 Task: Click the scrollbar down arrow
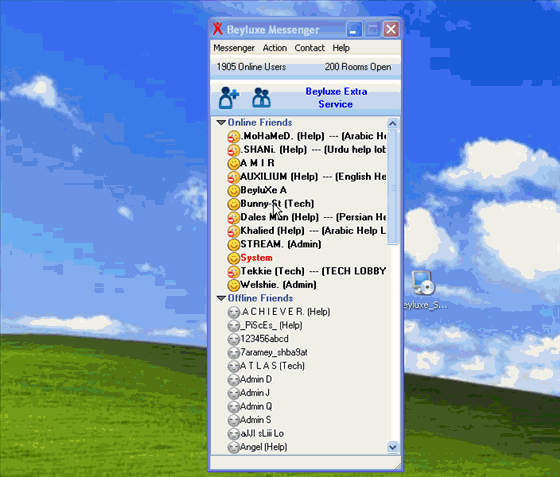392,447
